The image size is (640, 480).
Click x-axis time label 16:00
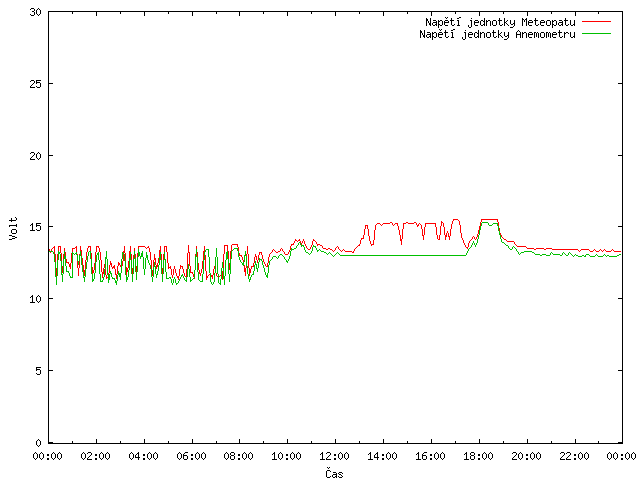point(430,456)
